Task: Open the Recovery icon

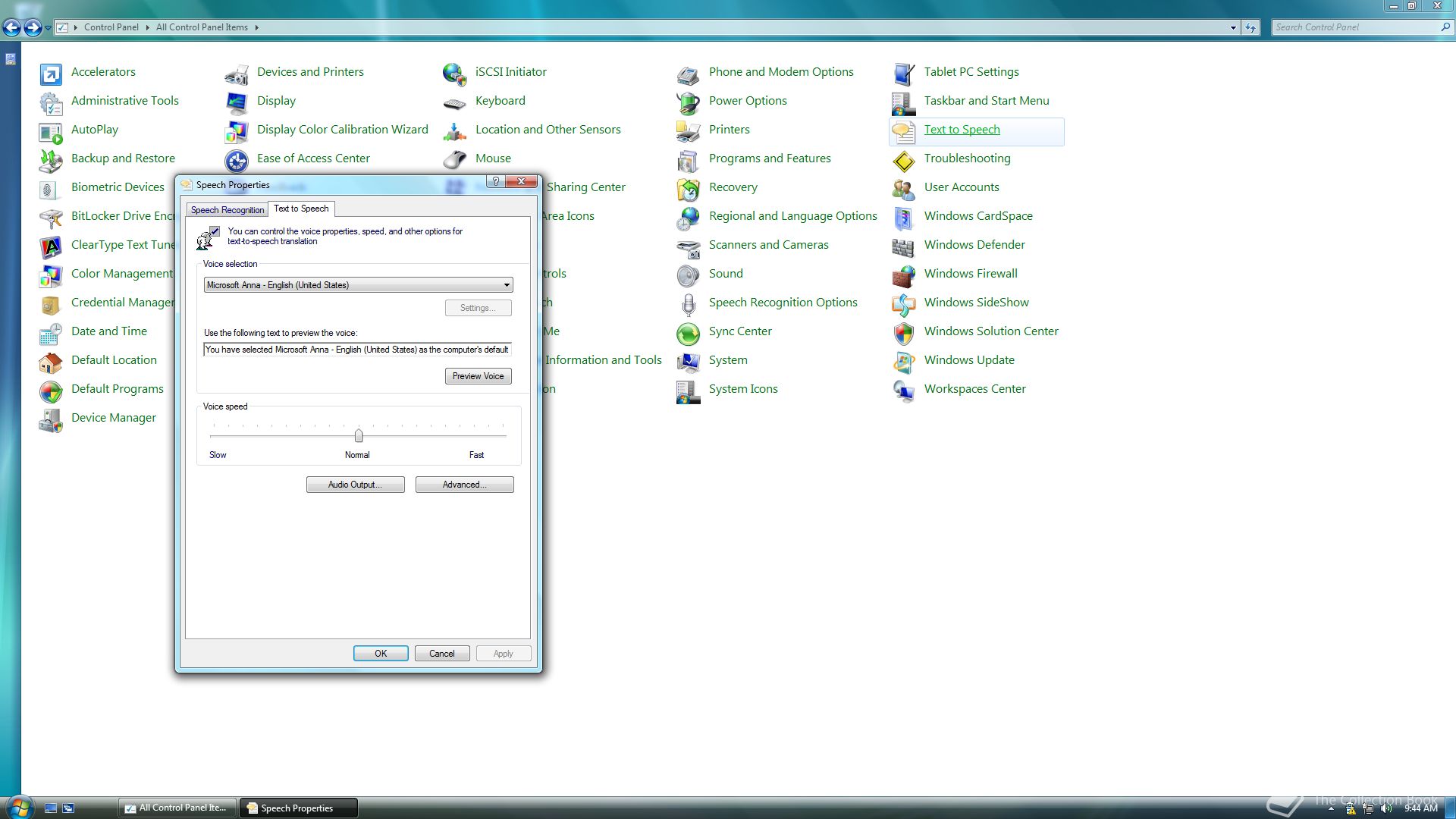Action: pyautogui.click(x=688, y=189)
